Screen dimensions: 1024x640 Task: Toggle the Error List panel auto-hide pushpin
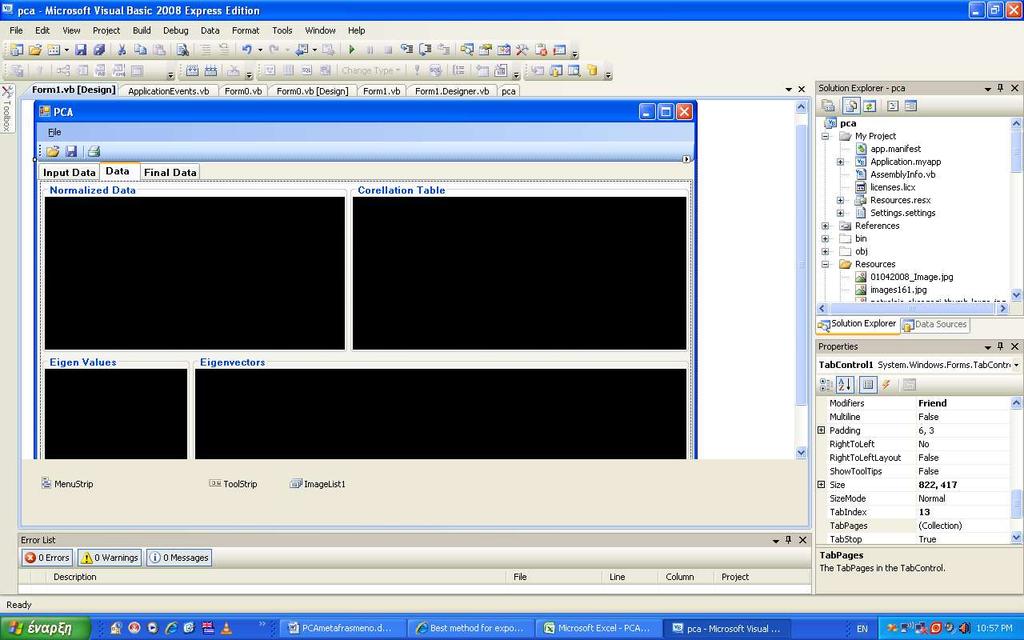pos(789,540)
